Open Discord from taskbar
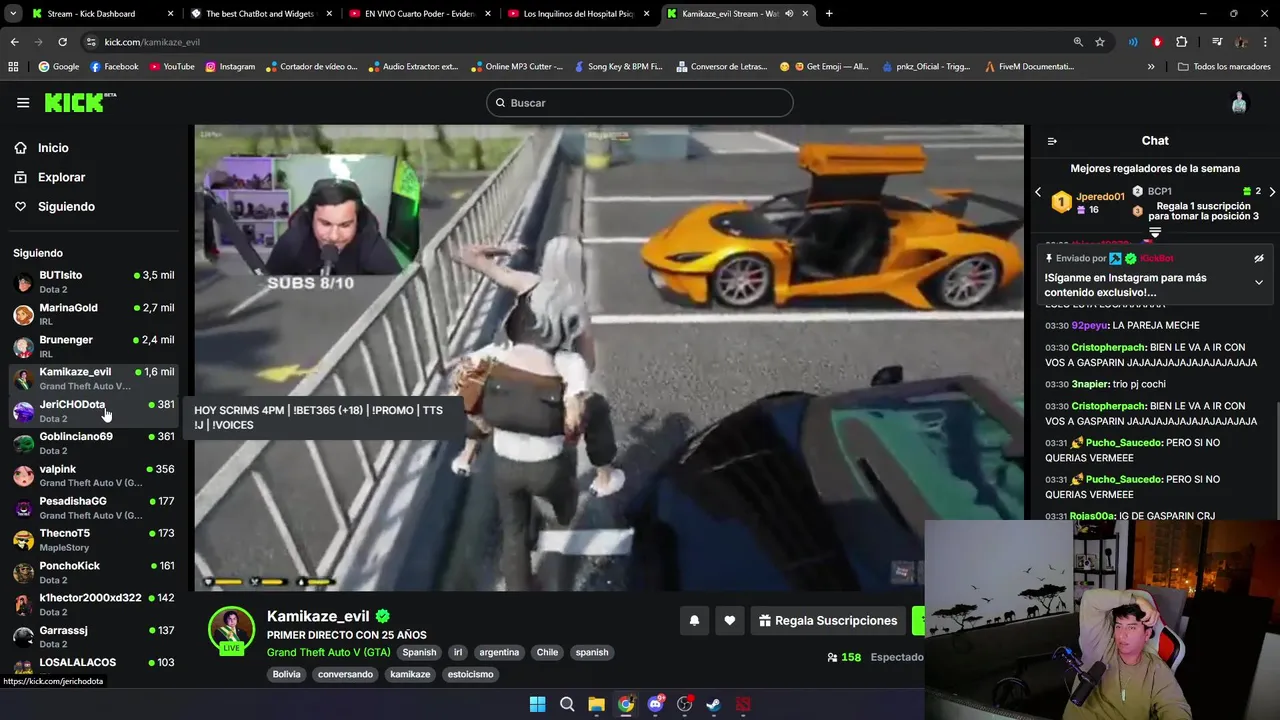Viewport: 1280px width, 720px height. click(655, 704)
